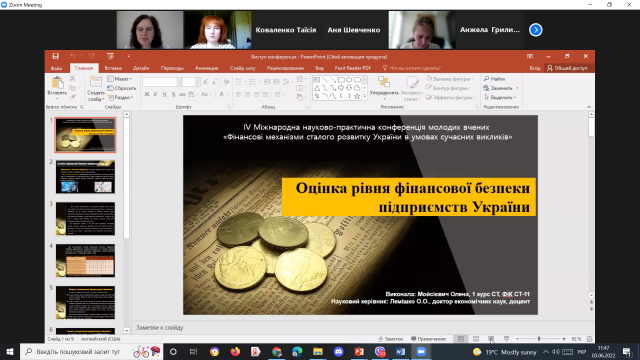Screen dimensions: 640x360
Task: Click the Создать слайд button
Action: [96, 89]
